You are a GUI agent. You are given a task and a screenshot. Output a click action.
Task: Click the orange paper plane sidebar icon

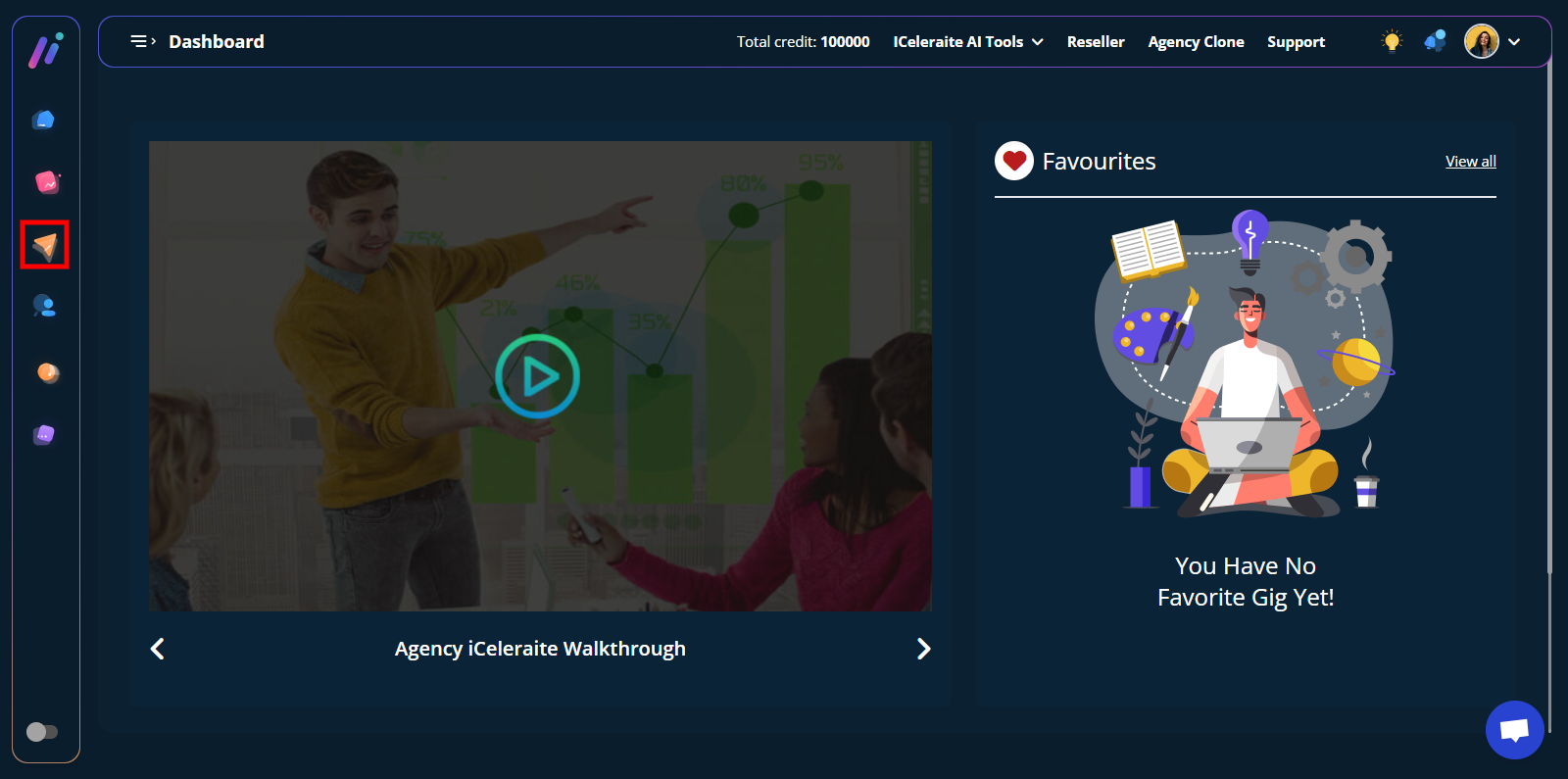(45, 245)
